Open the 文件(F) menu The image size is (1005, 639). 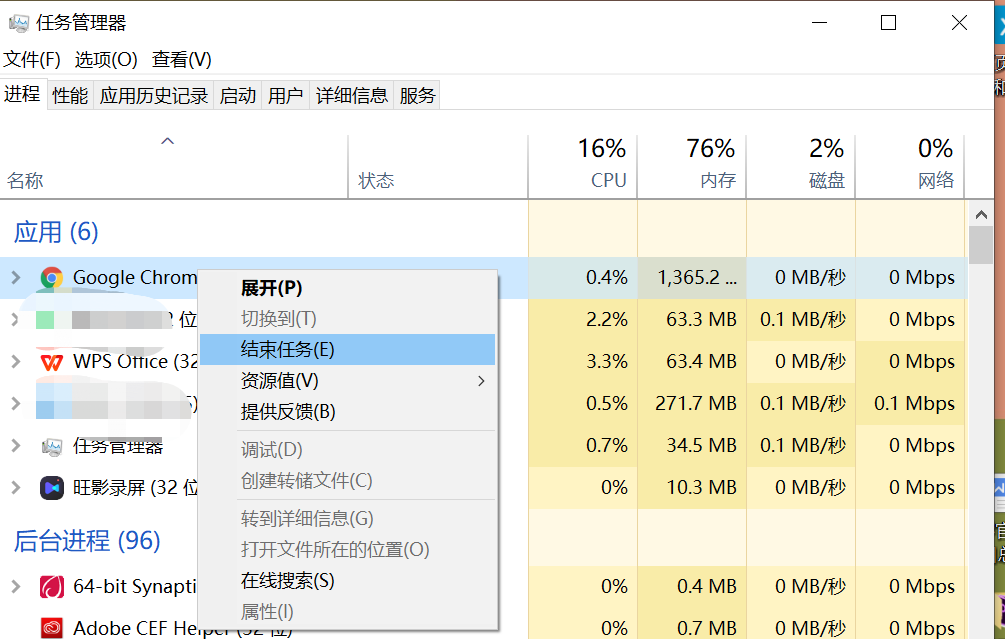[32, 60]
